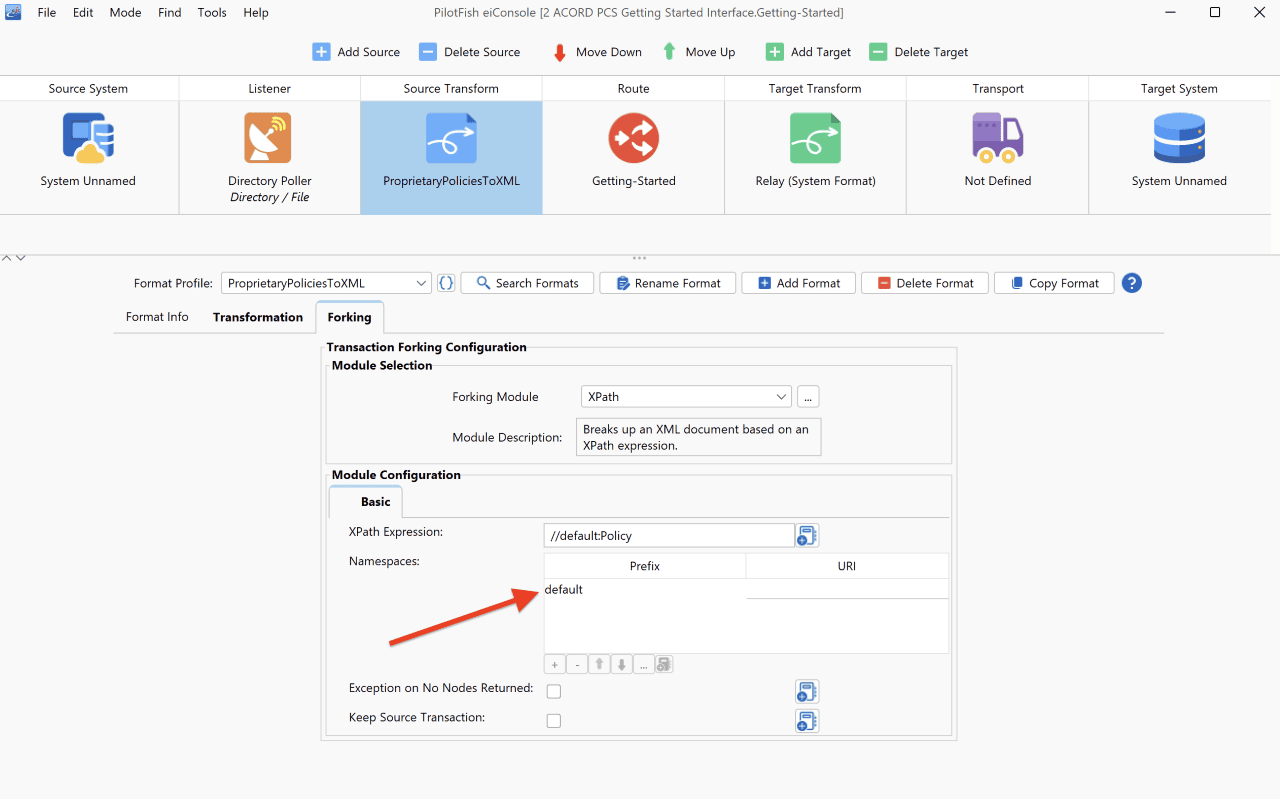Image resolution: width=1280 pixels, height=799 pixels.
Task: Select the Target System database icon
Action: (x=1179, y=138)
